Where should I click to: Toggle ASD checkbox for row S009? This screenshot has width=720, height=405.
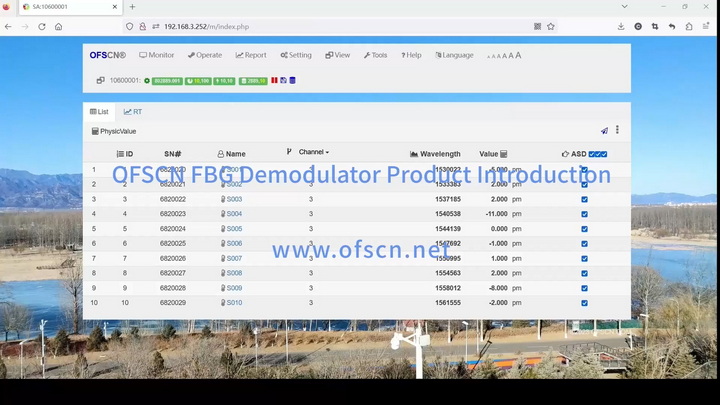pos(584,288)
